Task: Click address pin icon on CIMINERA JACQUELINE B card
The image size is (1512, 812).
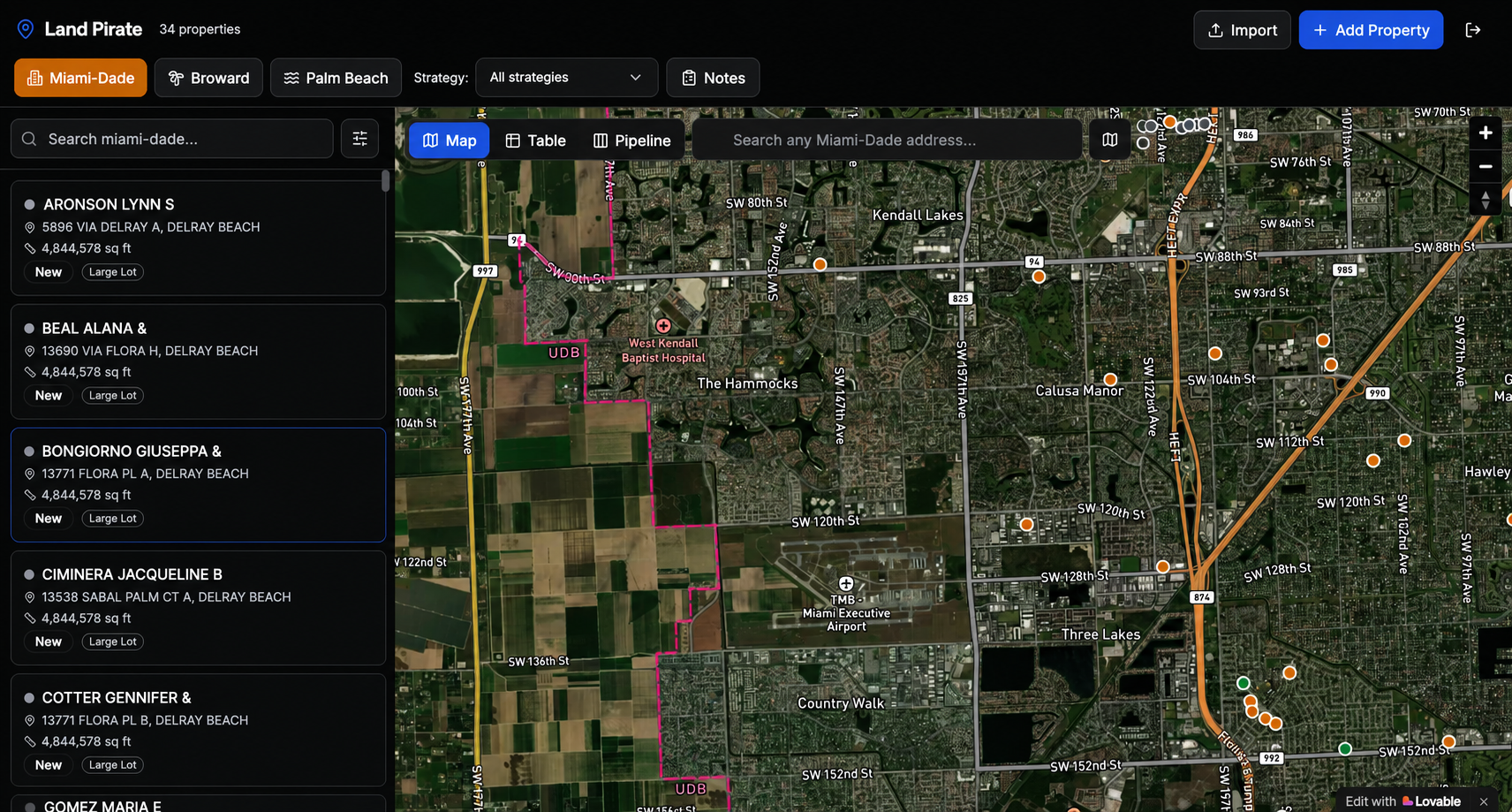Action: 30,597
